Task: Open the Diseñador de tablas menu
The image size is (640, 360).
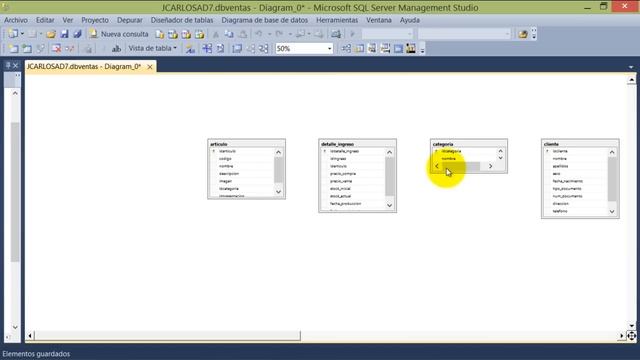Action: 182,20
